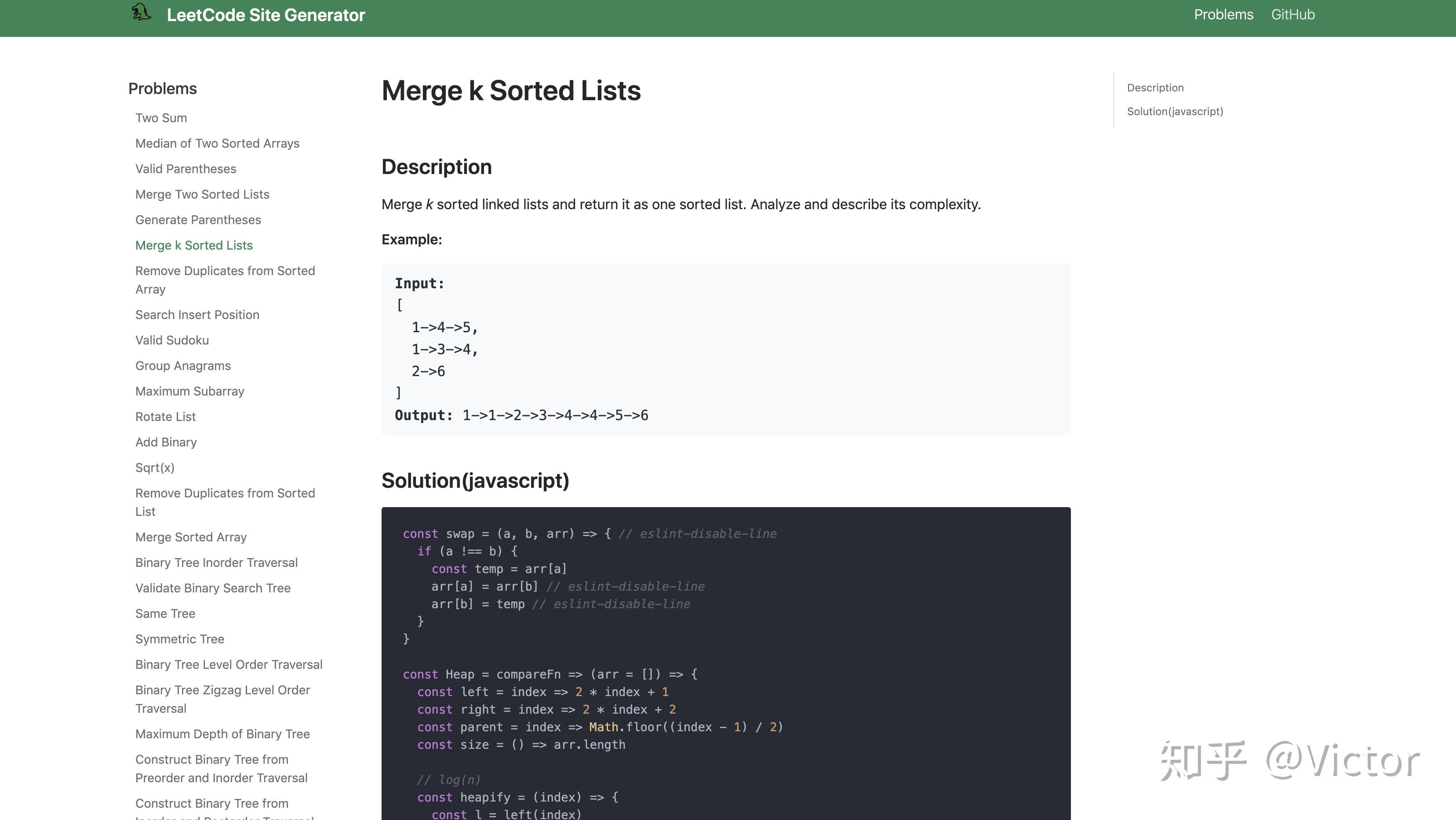This screenshot has height=820, width=1456.
Task: Select the Problems navigation menu item
Action: click(1224, 14)
